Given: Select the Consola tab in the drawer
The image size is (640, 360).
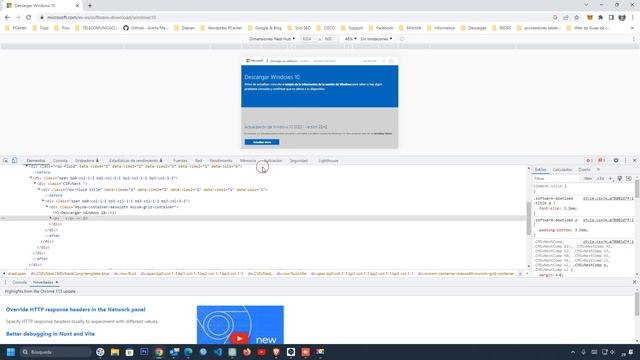Looking at the screenshot, I should pyautogui.click(x=19, y=282).
